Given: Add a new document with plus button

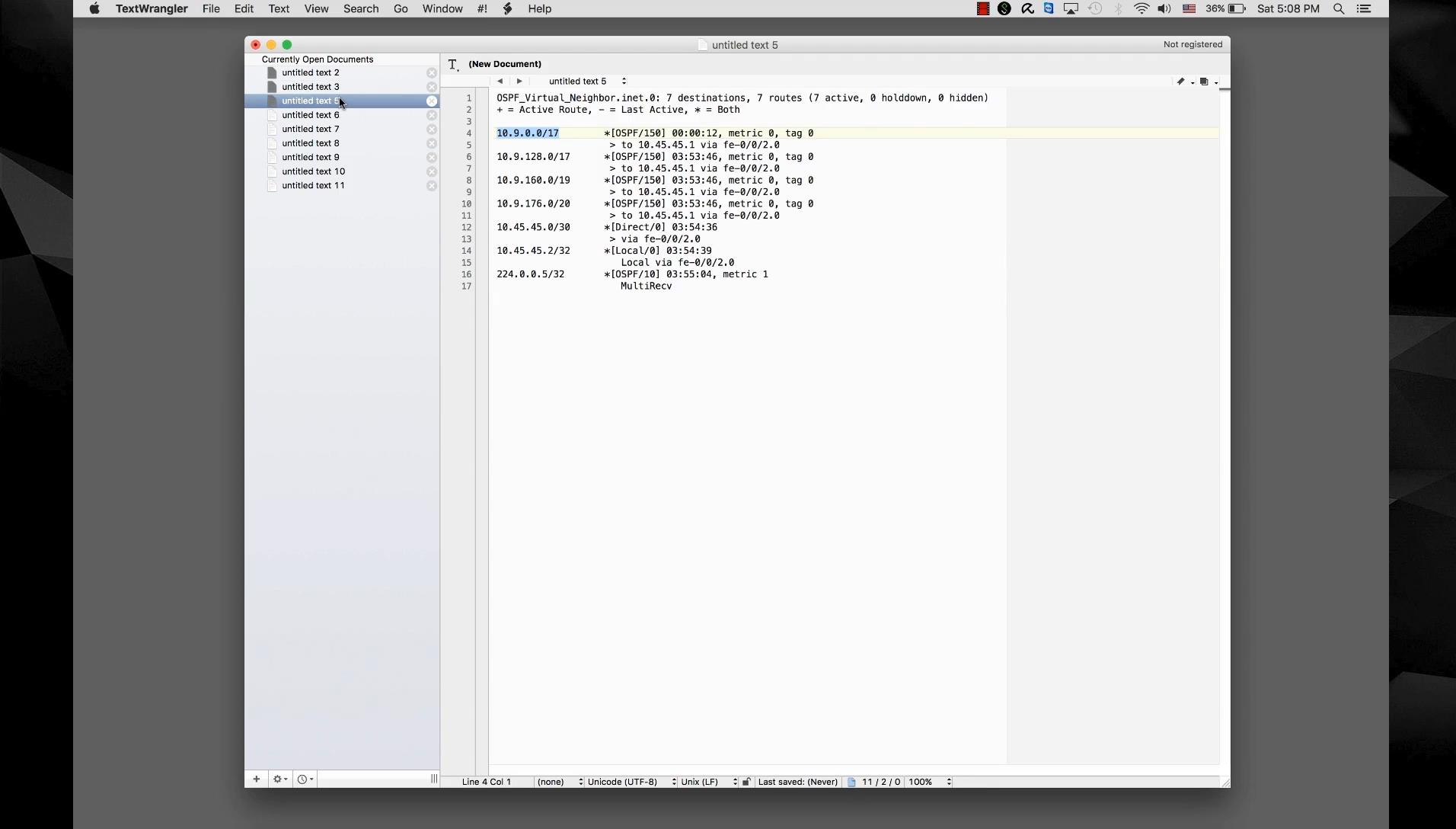Looking at the screenshot, I should coord(257,779).
